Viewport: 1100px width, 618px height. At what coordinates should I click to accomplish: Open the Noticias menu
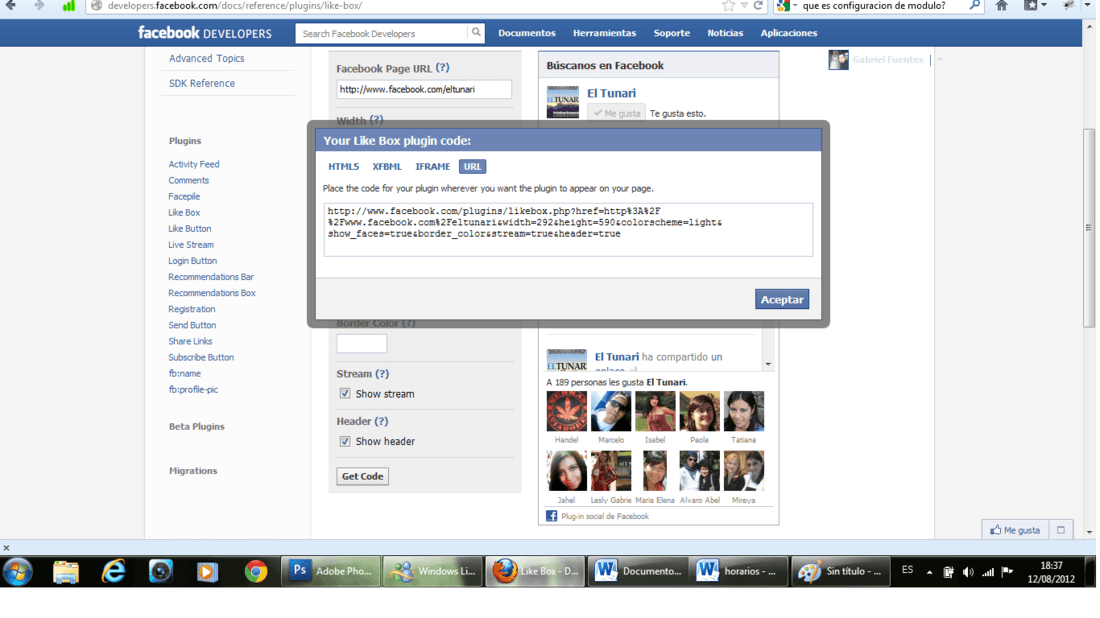click(x=725, y=33)
